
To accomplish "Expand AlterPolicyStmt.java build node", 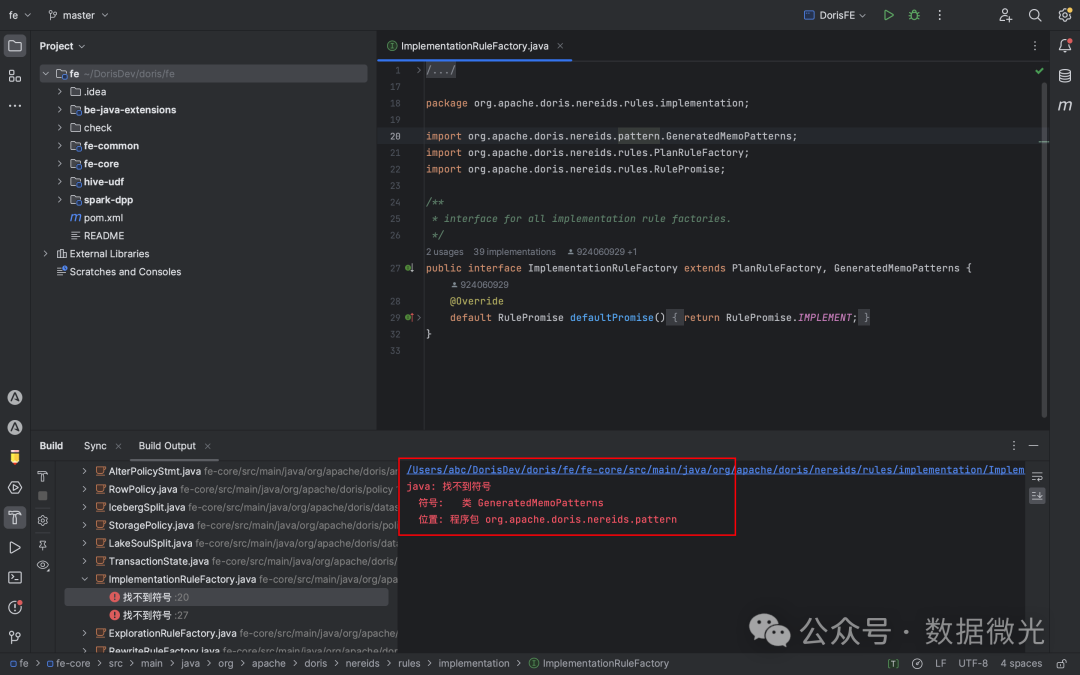I will pos(85,471).
